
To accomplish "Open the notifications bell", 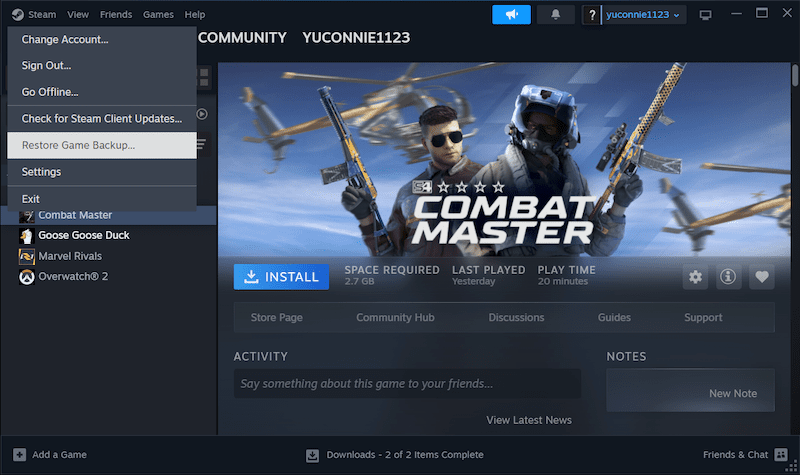I will click(x=556, y=15).
